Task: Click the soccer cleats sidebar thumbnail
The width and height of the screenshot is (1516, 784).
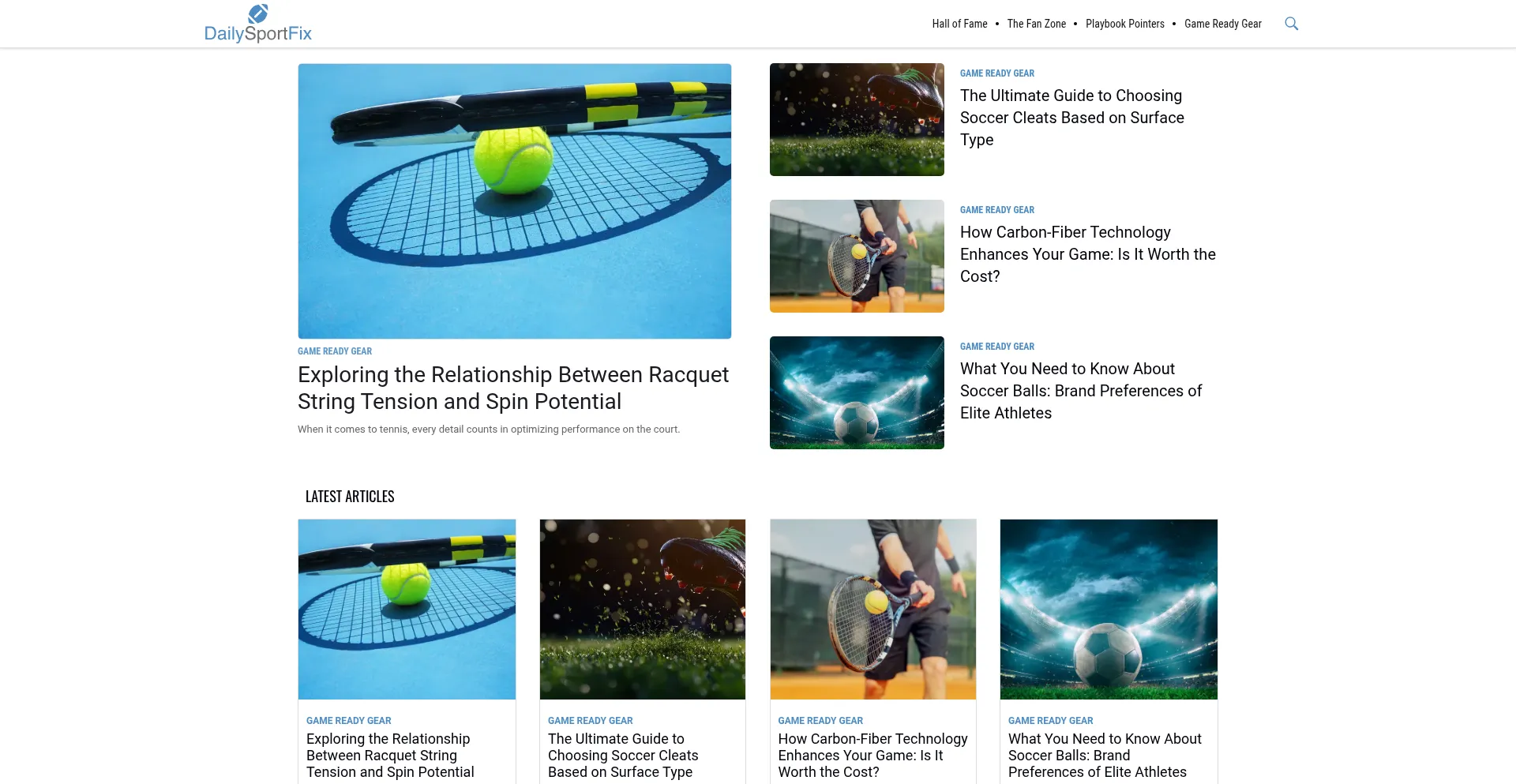Action: [x=857, y=119]
